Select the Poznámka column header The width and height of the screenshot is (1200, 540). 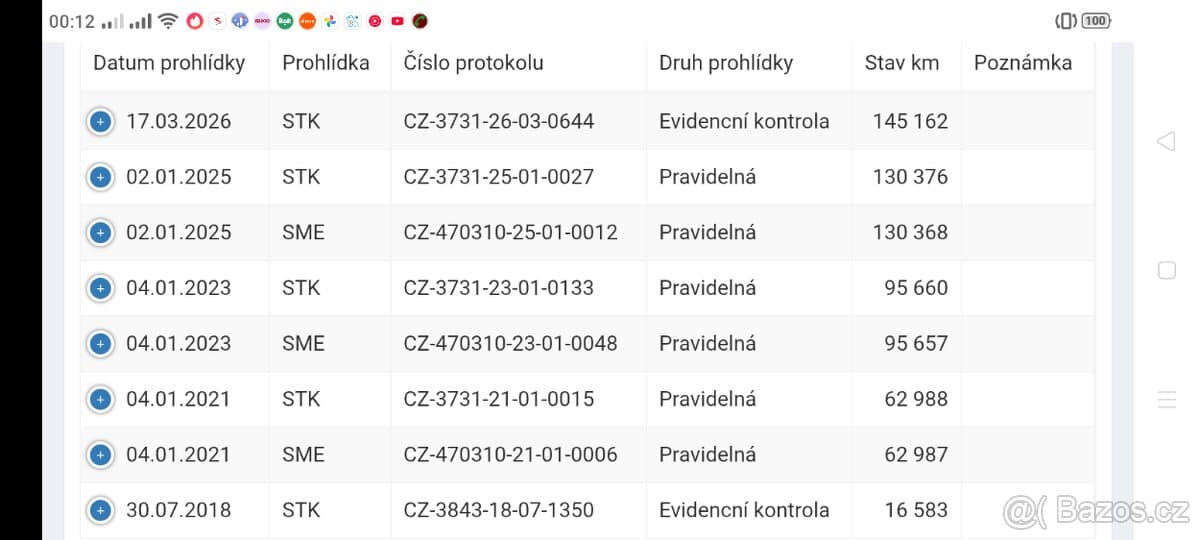pyautogui.click(x=1023, y=62)
